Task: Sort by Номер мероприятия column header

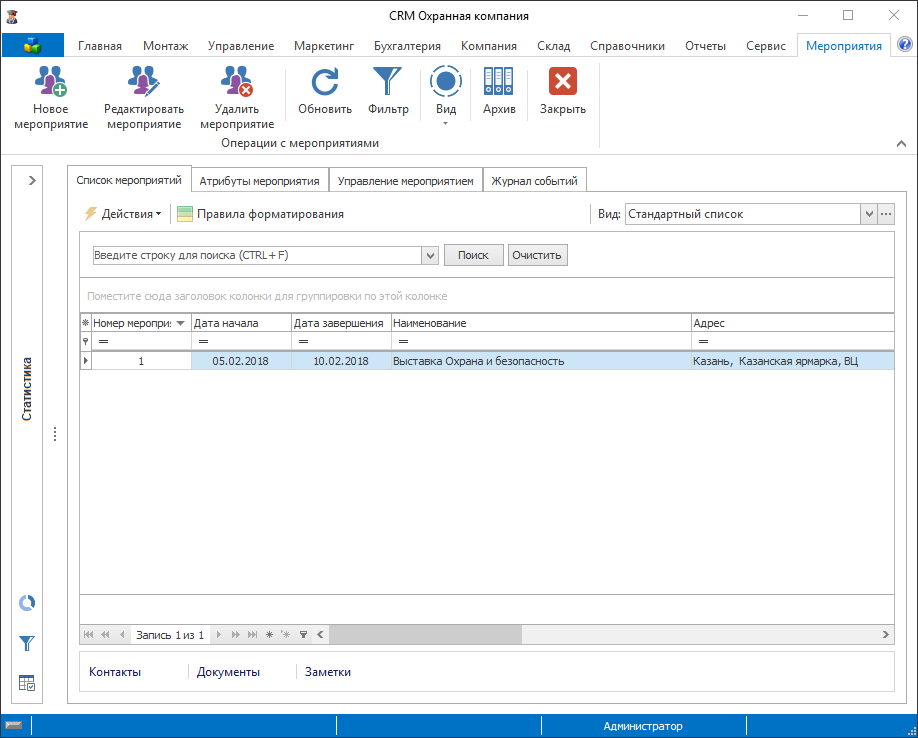Action: pos(141,323)
